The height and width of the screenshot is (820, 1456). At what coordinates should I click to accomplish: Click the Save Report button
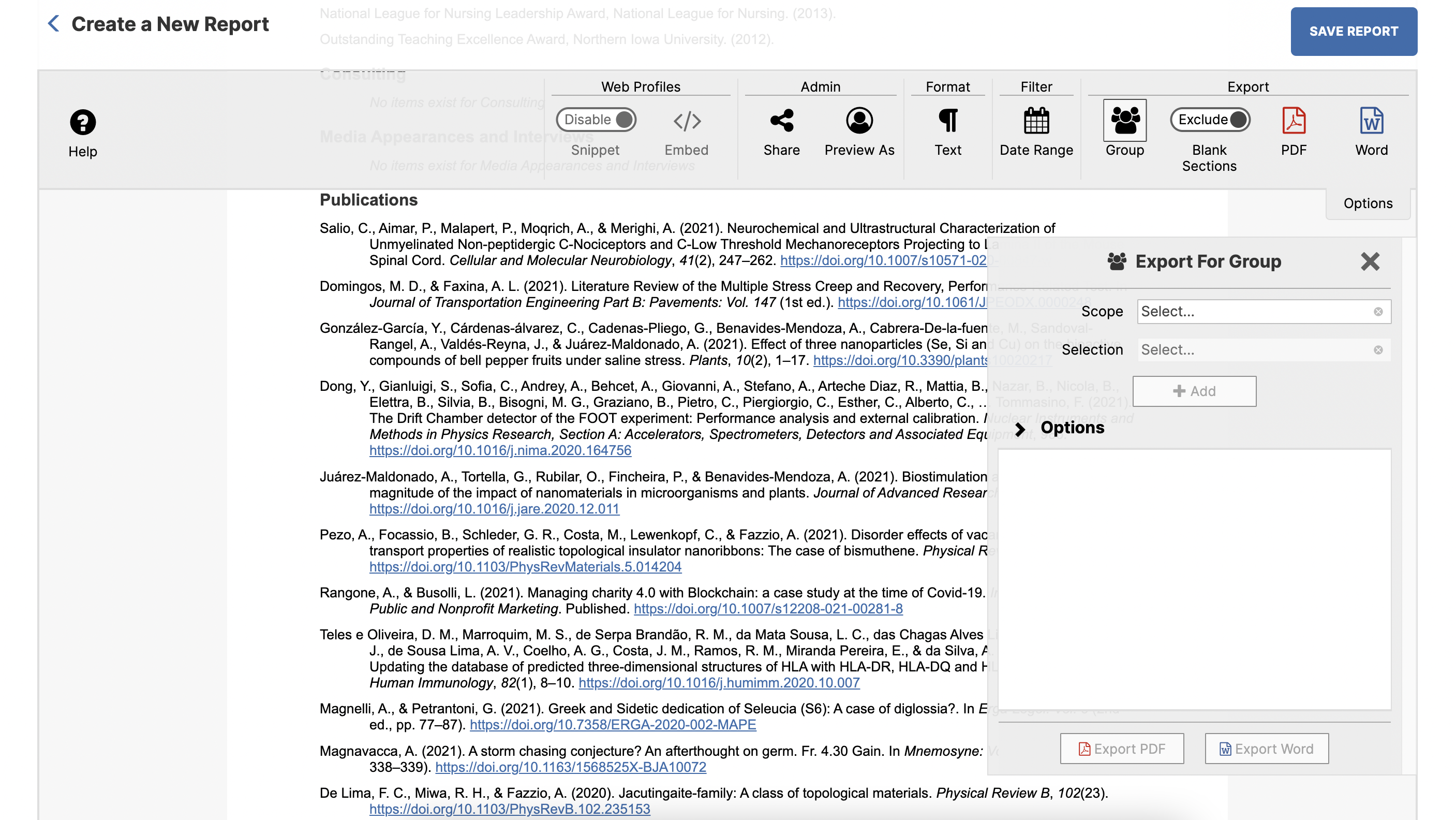1354,31
